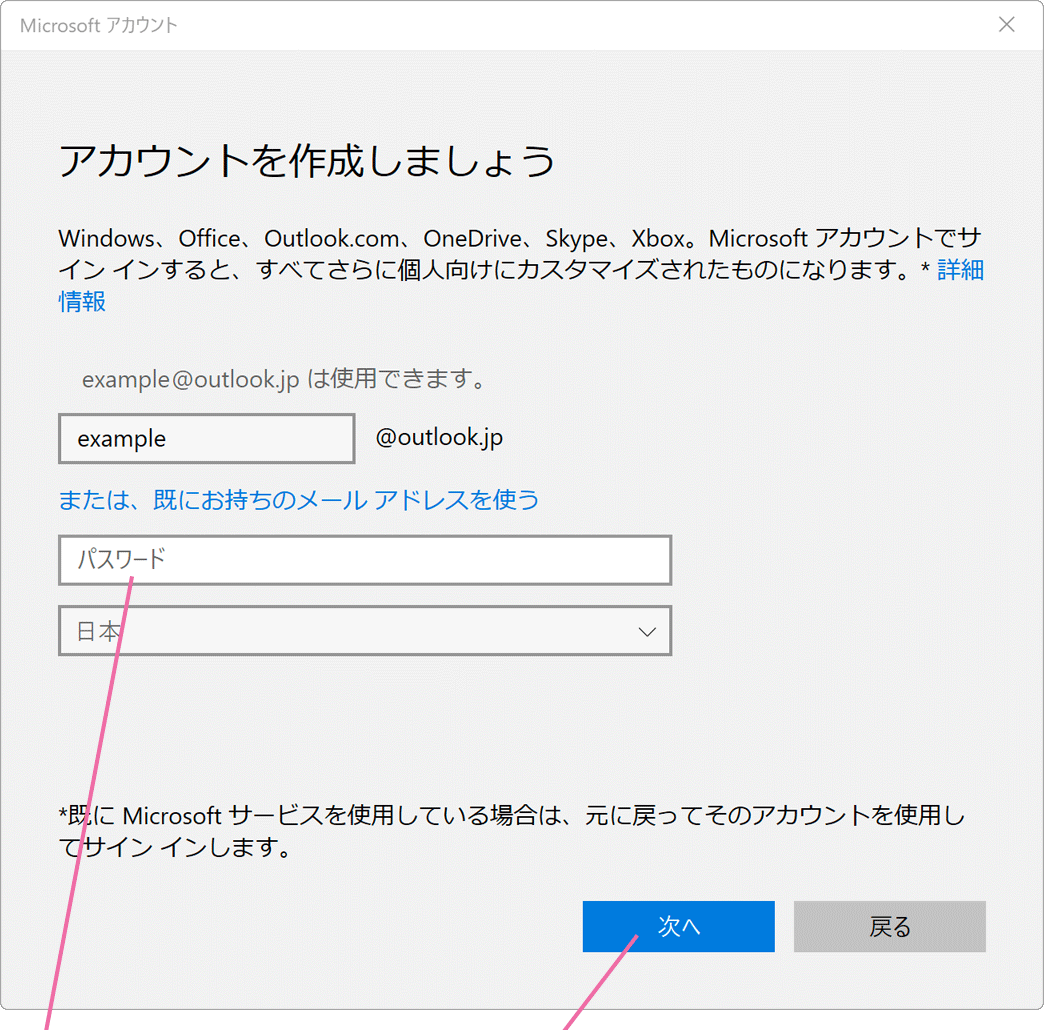The height and width of the screenshot is (1030, 1044).
Task: Click the アカウントを作成しましょう heading
Action: [307, 160]
